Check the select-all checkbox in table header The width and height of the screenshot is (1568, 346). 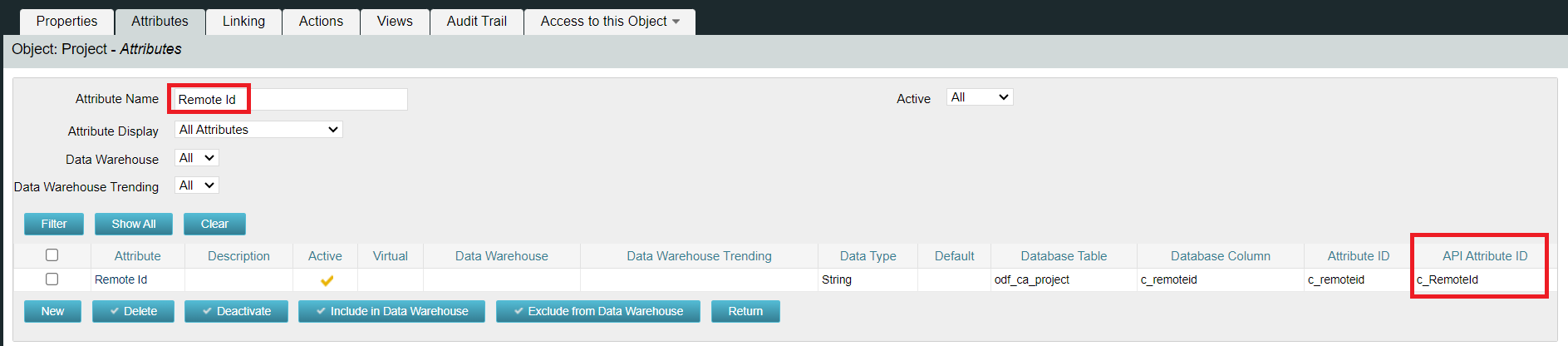[x=52, y=255]
